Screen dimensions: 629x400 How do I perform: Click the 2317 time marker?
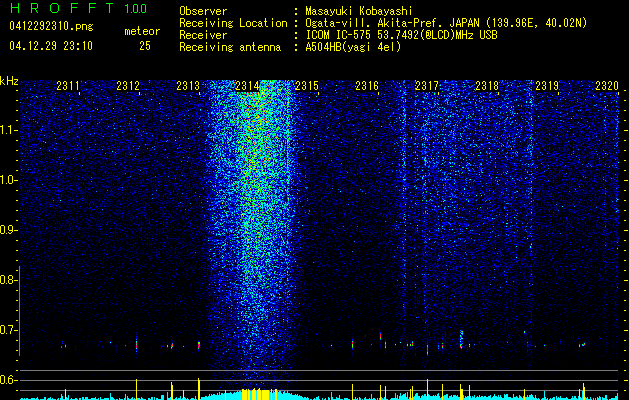(x=427, y=85)
